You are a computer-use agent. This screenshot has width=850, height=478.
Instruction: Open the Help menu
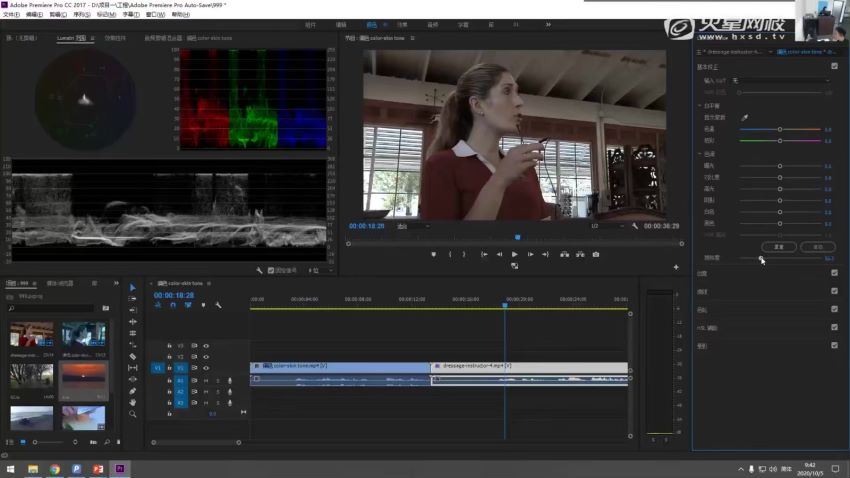pos(181,15)
